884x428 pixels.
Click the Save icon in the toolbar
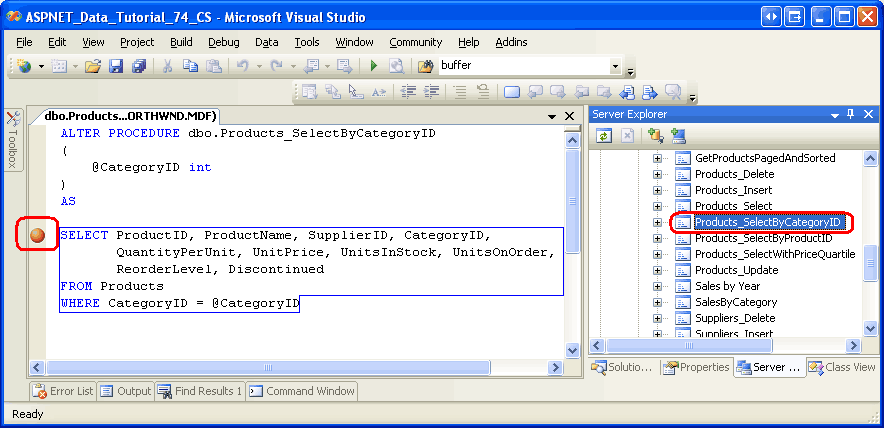116,66
